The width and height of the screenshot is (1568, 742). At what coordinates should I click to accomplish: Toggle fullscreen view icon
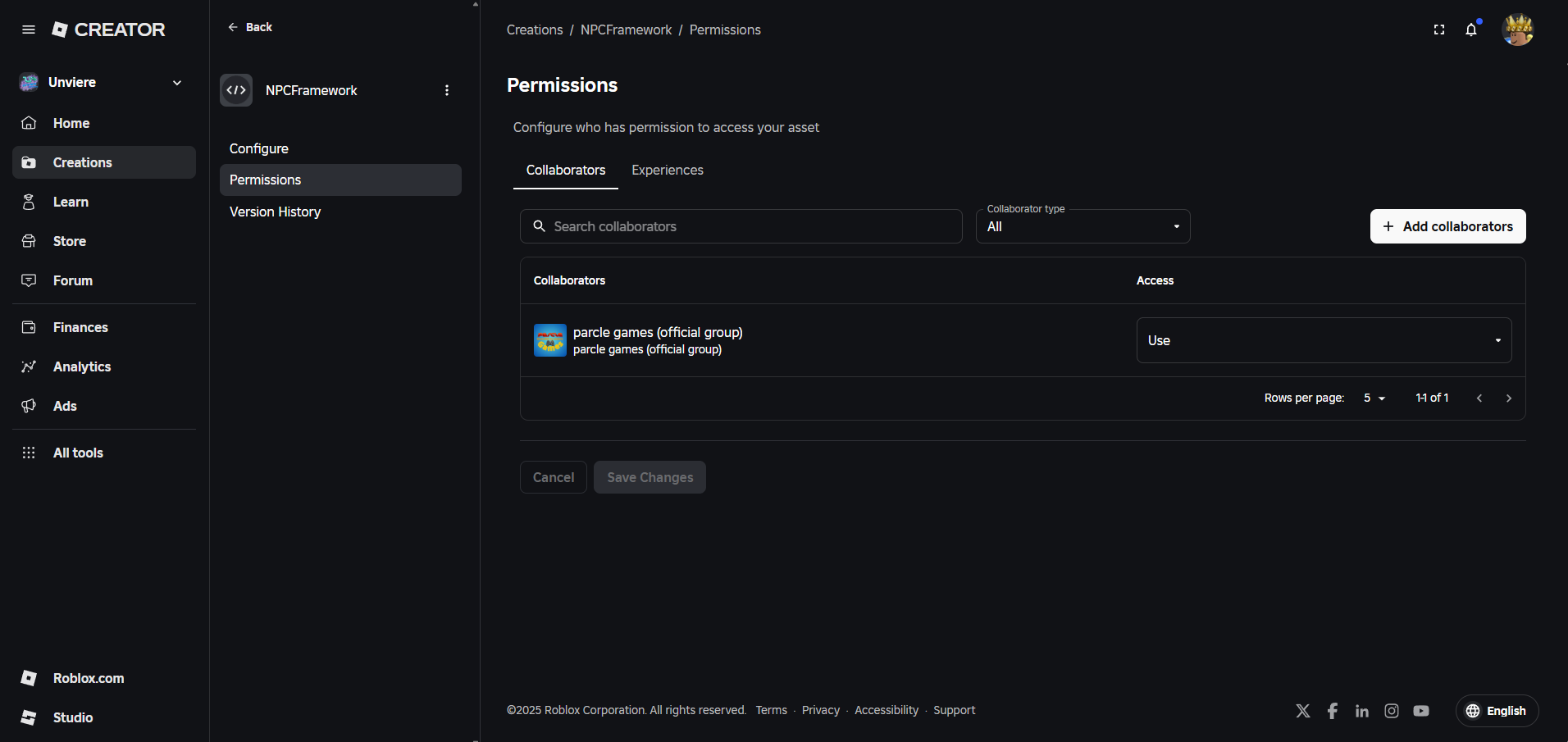tap(1439, 30)
